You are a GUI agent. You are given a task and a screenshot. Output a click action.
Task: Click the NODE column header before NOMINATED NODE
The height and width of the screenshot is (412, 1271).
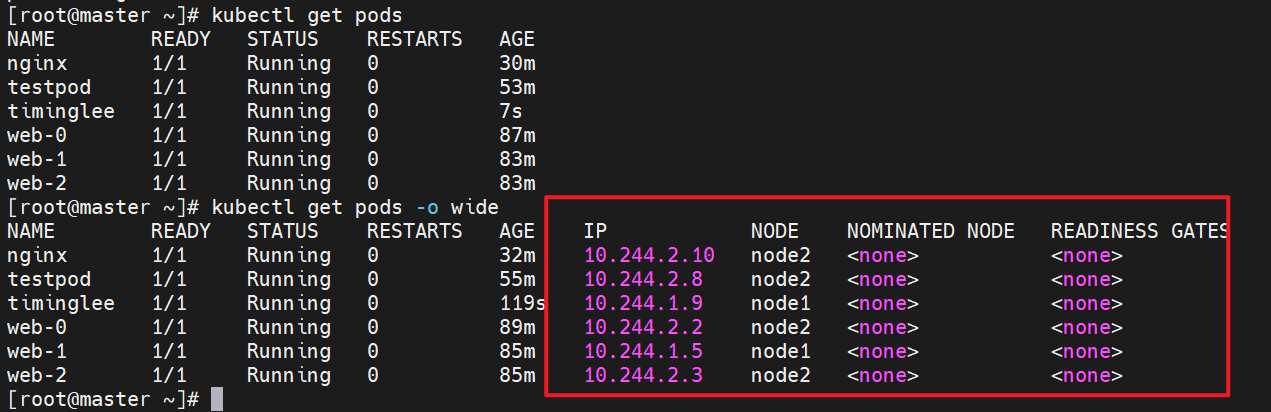[x=775, y=232]
